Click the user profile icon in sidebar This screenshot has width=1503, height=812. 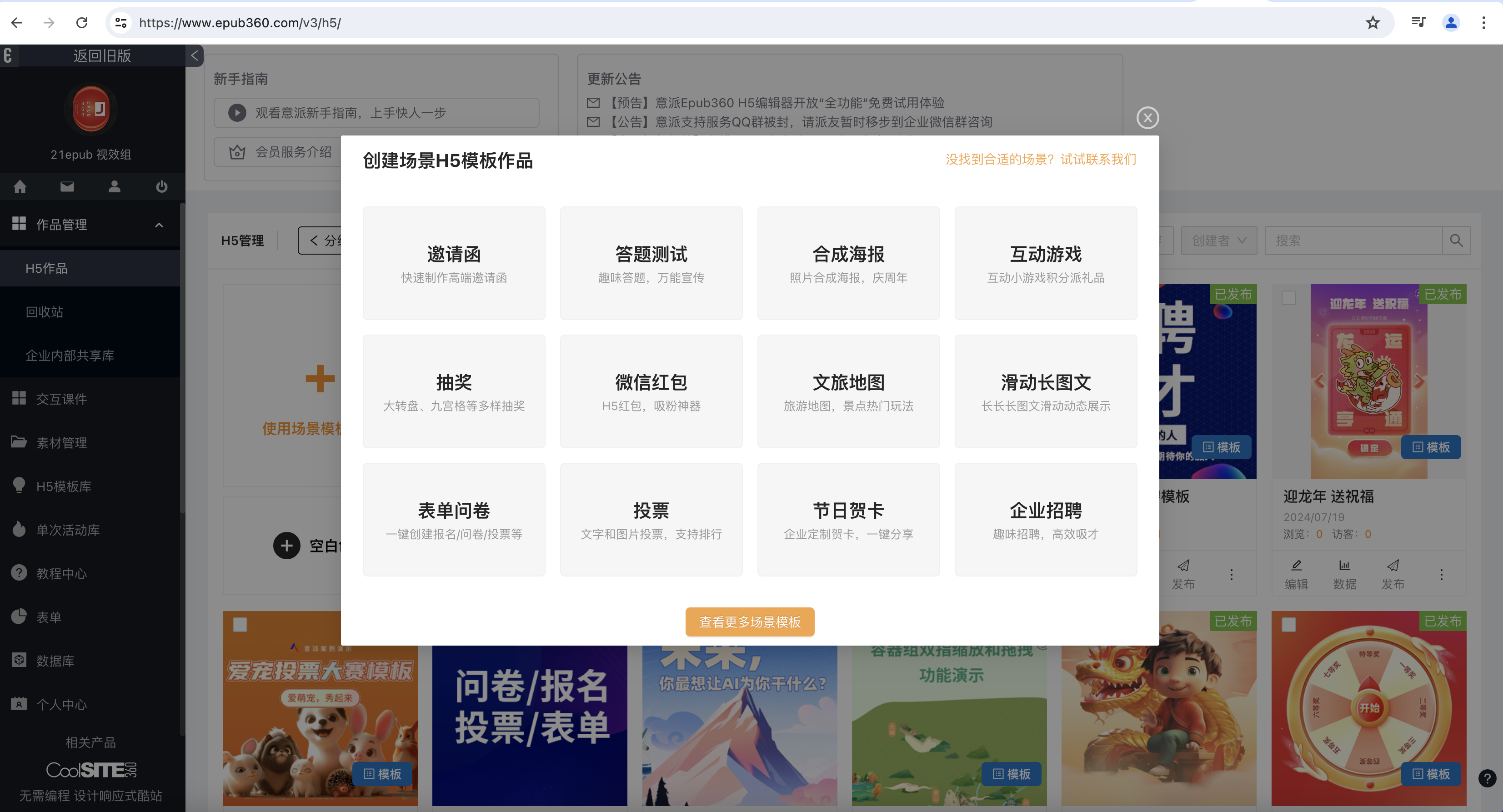pyautogui.click(x=115, y=186)
